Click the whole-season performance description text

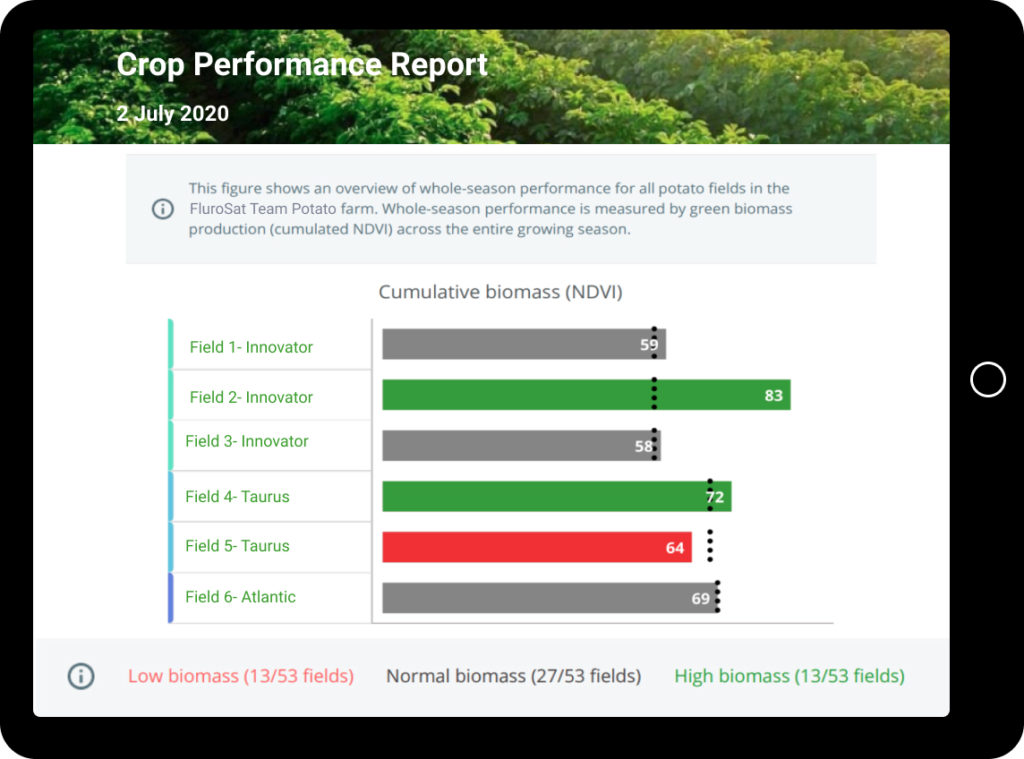(x=490, y=208)
